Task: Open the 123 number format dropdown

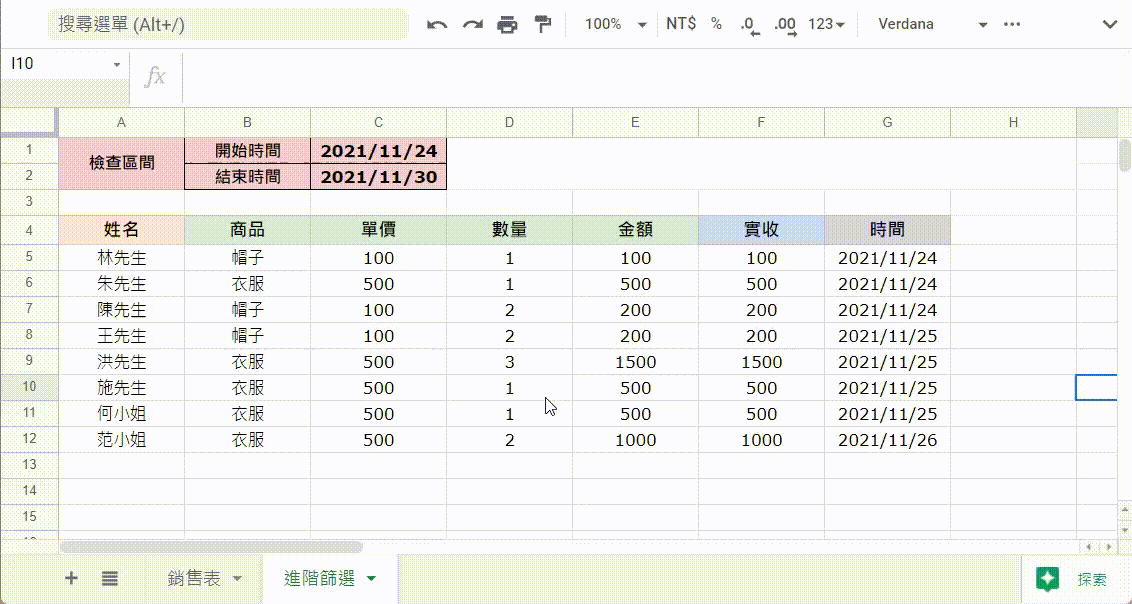Action: [x=826, y=24]
